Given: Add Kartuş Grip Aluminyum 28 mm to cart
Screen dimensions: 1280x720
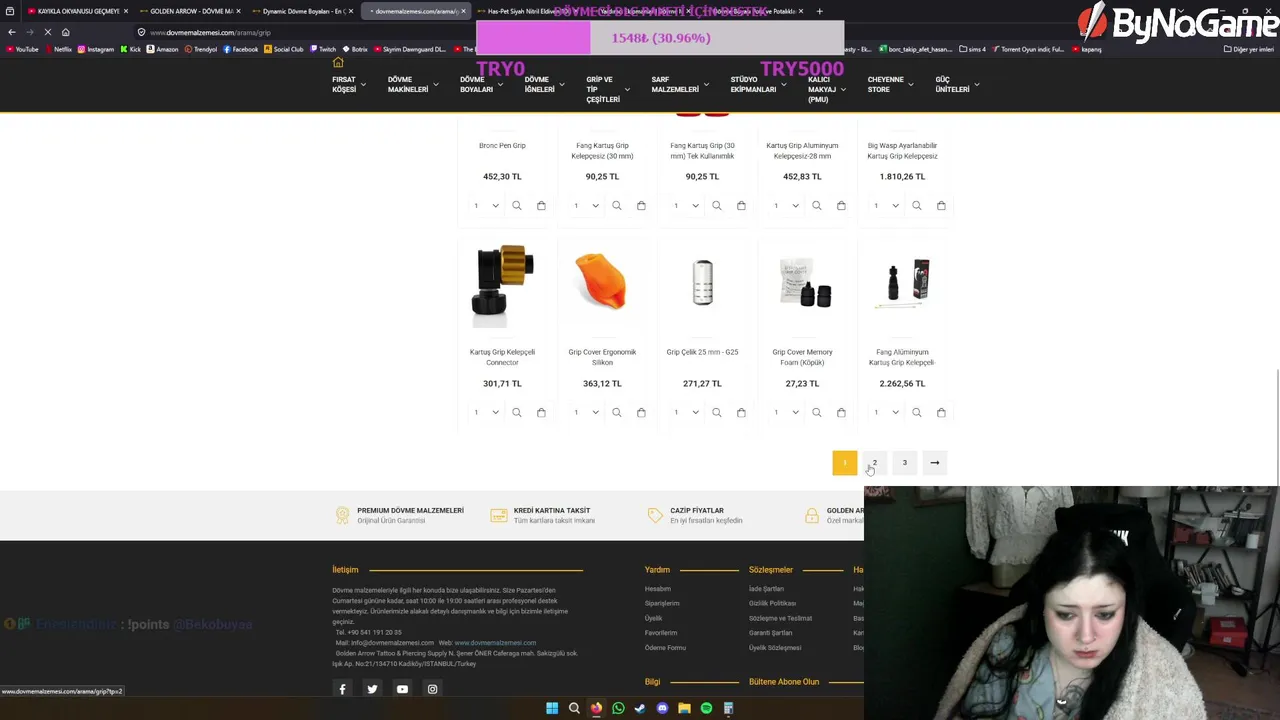Looking at the screenshot, I should [841, 206].
